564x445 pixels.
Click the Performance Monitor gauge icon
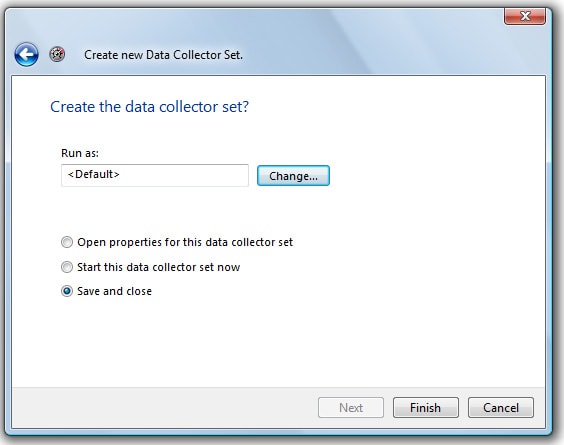pyautogui.click(x=57, y=54)
